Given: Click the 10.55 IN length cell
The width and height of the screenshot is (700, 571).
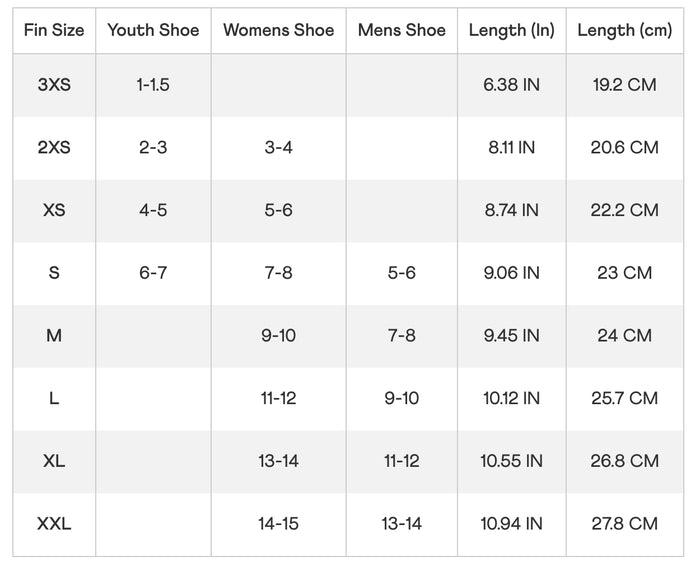Looking at the screenshot, I should [x=512, y=461].
